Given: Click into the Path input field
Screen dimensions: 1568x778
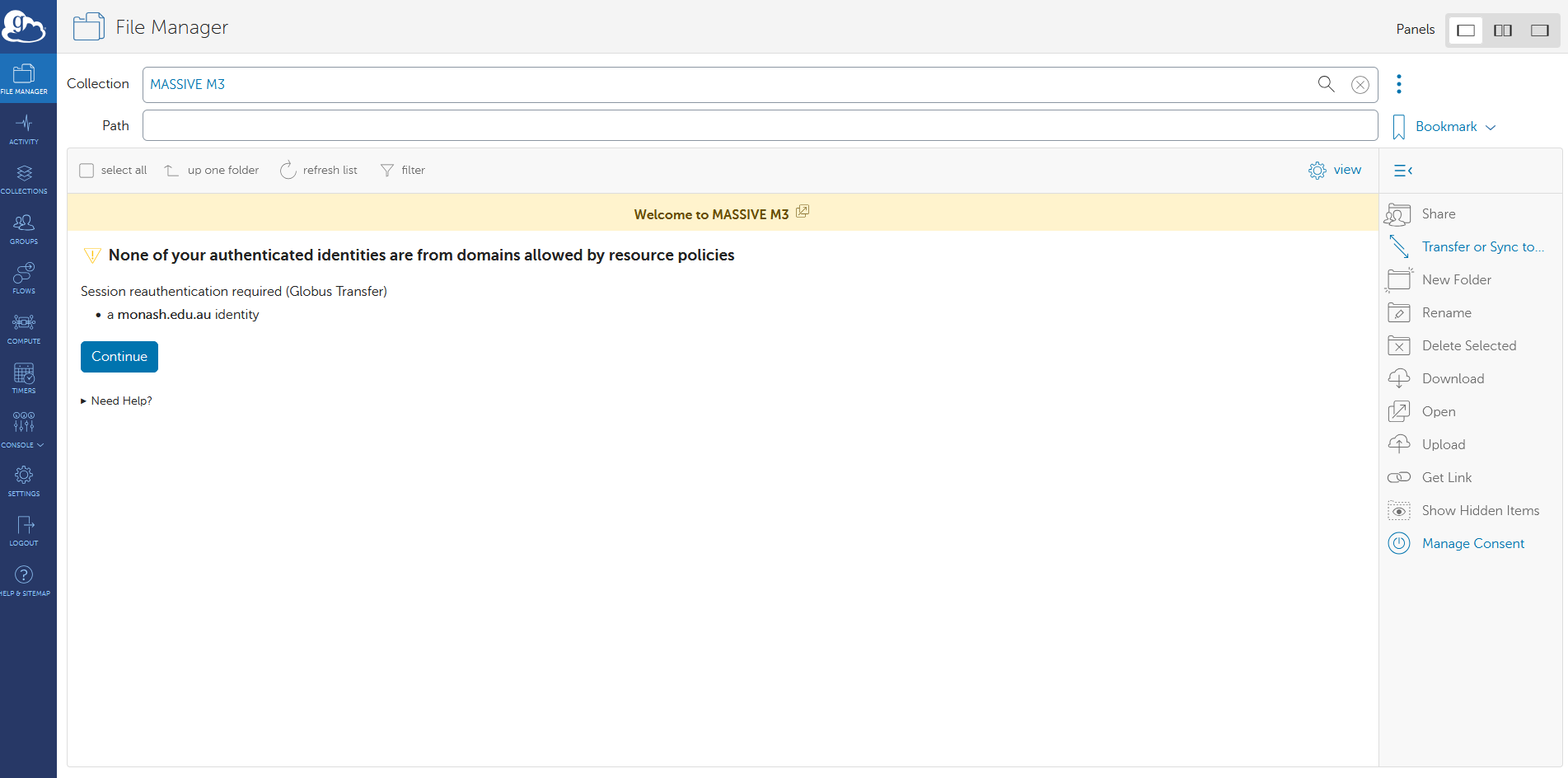Looking at the screenshot, I should (759, 125).
